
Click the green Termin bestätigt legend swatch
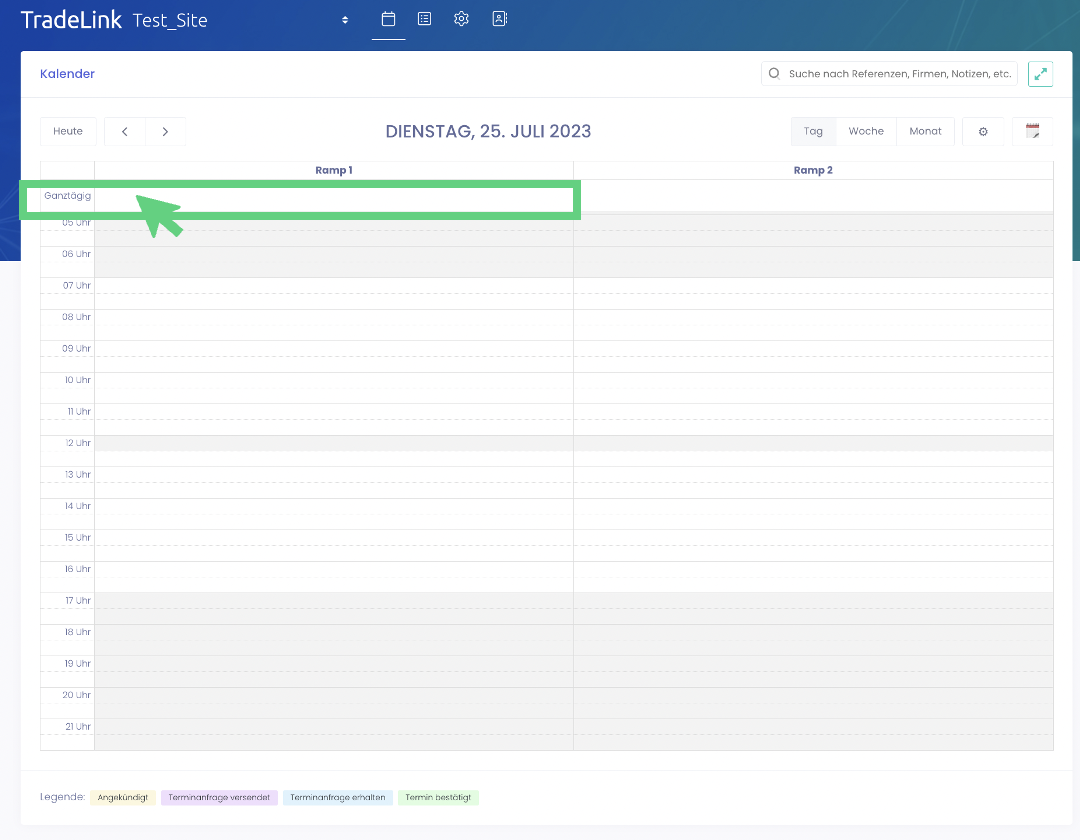pos(438,798)
